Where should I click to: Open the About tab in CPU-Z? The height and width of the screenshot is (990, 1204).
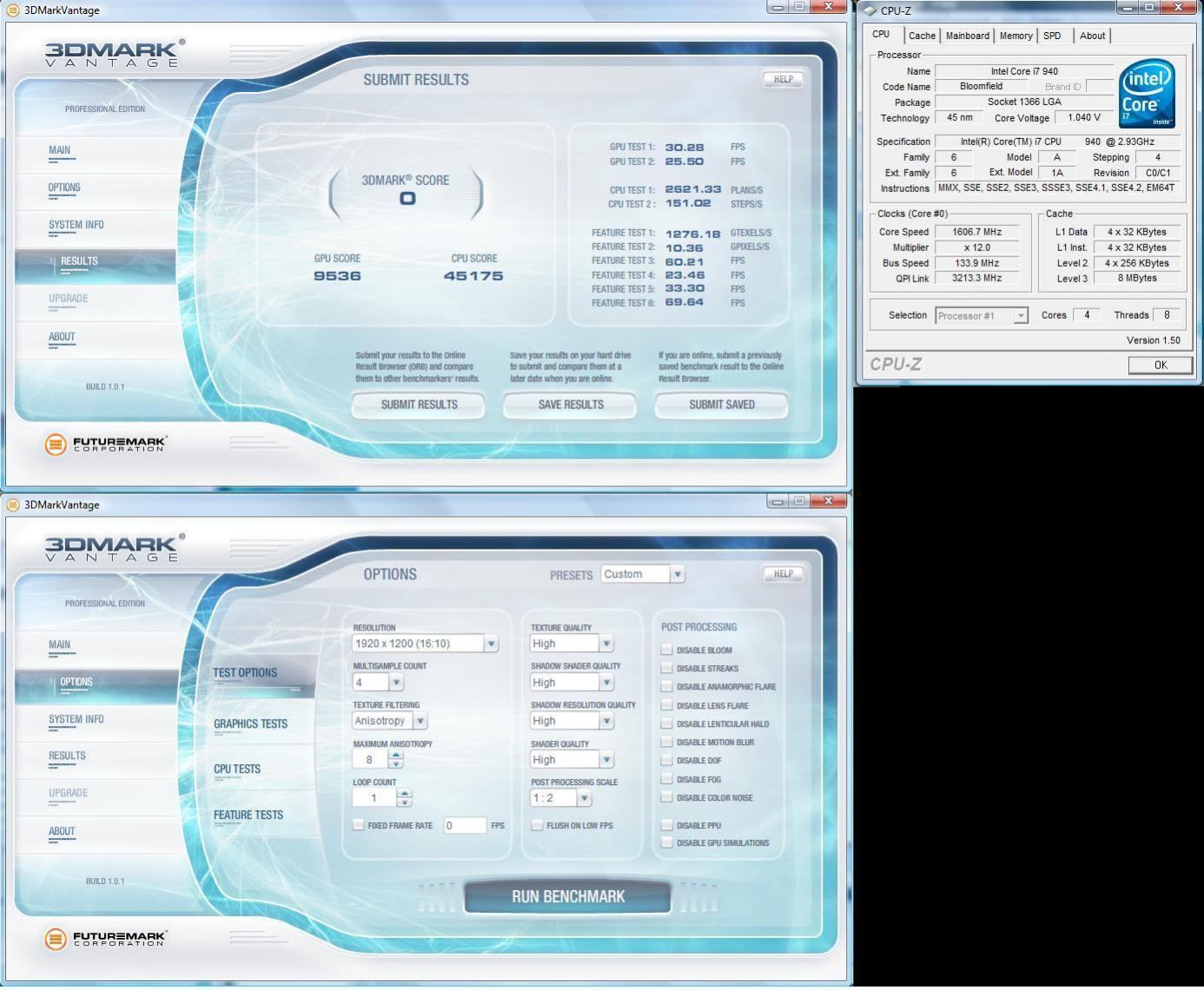[1092, 36]
